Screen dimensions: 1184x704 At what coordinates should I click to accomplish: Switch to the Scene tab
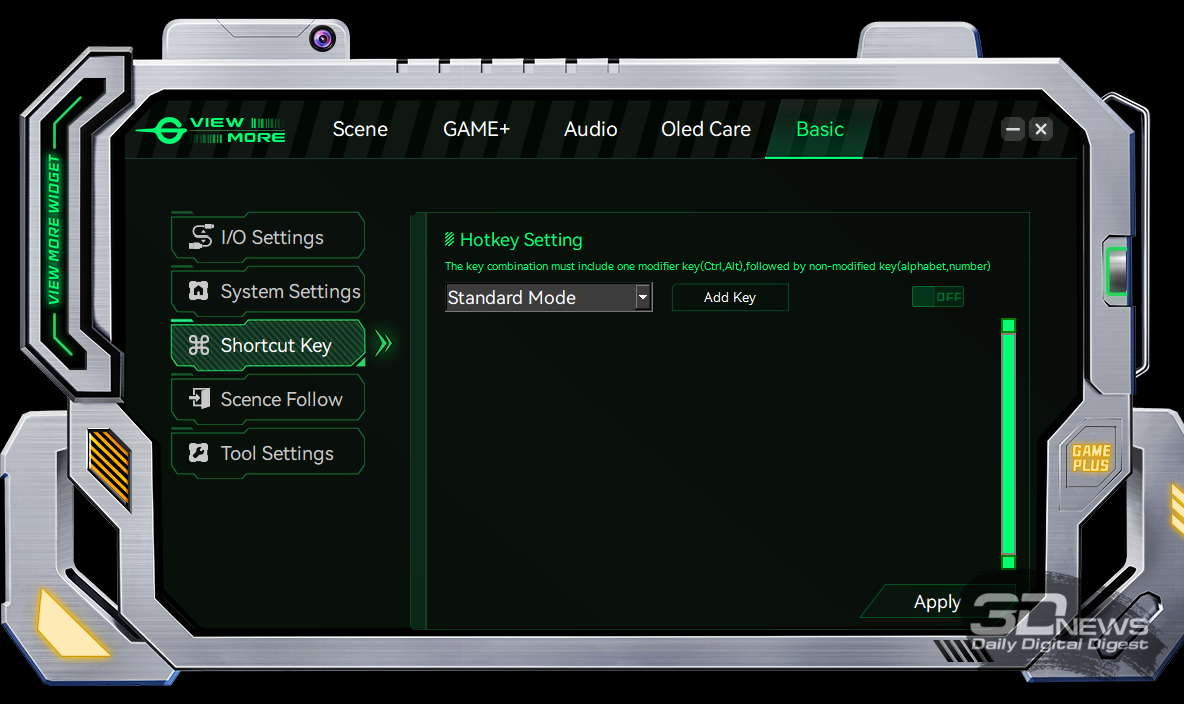(360, 129)
